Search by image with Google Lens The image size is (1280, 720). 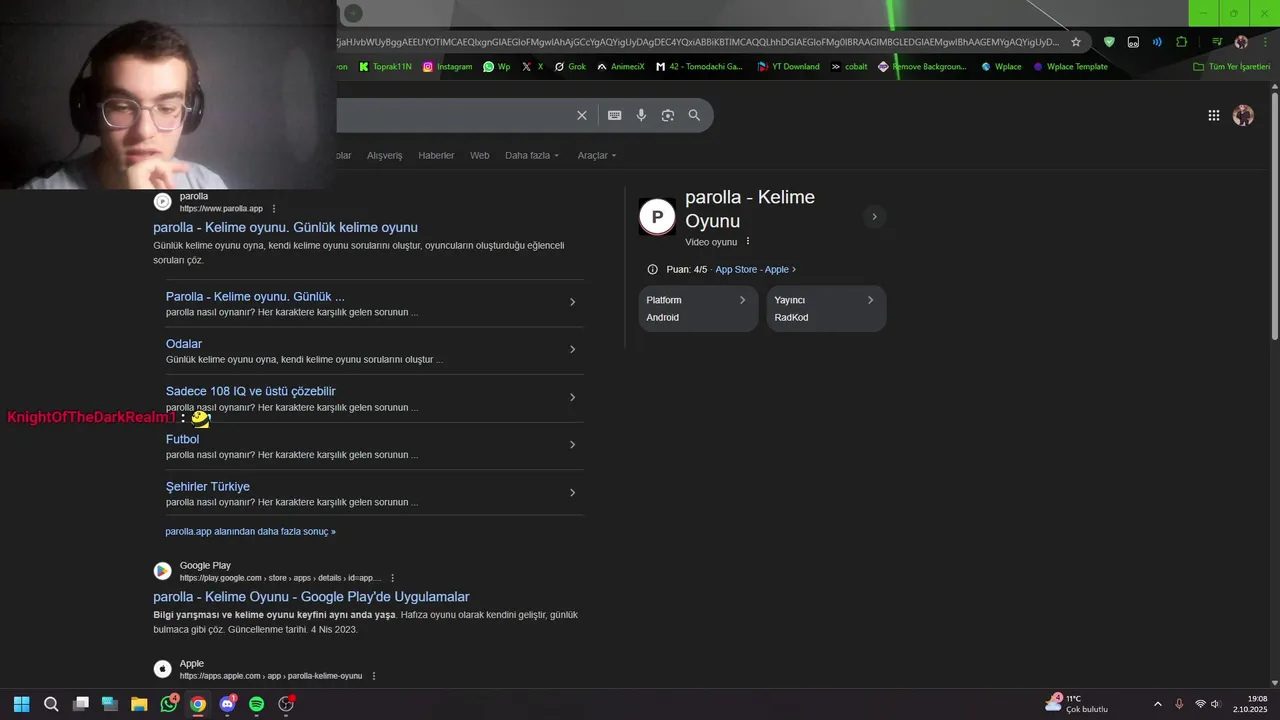point(668,115)
